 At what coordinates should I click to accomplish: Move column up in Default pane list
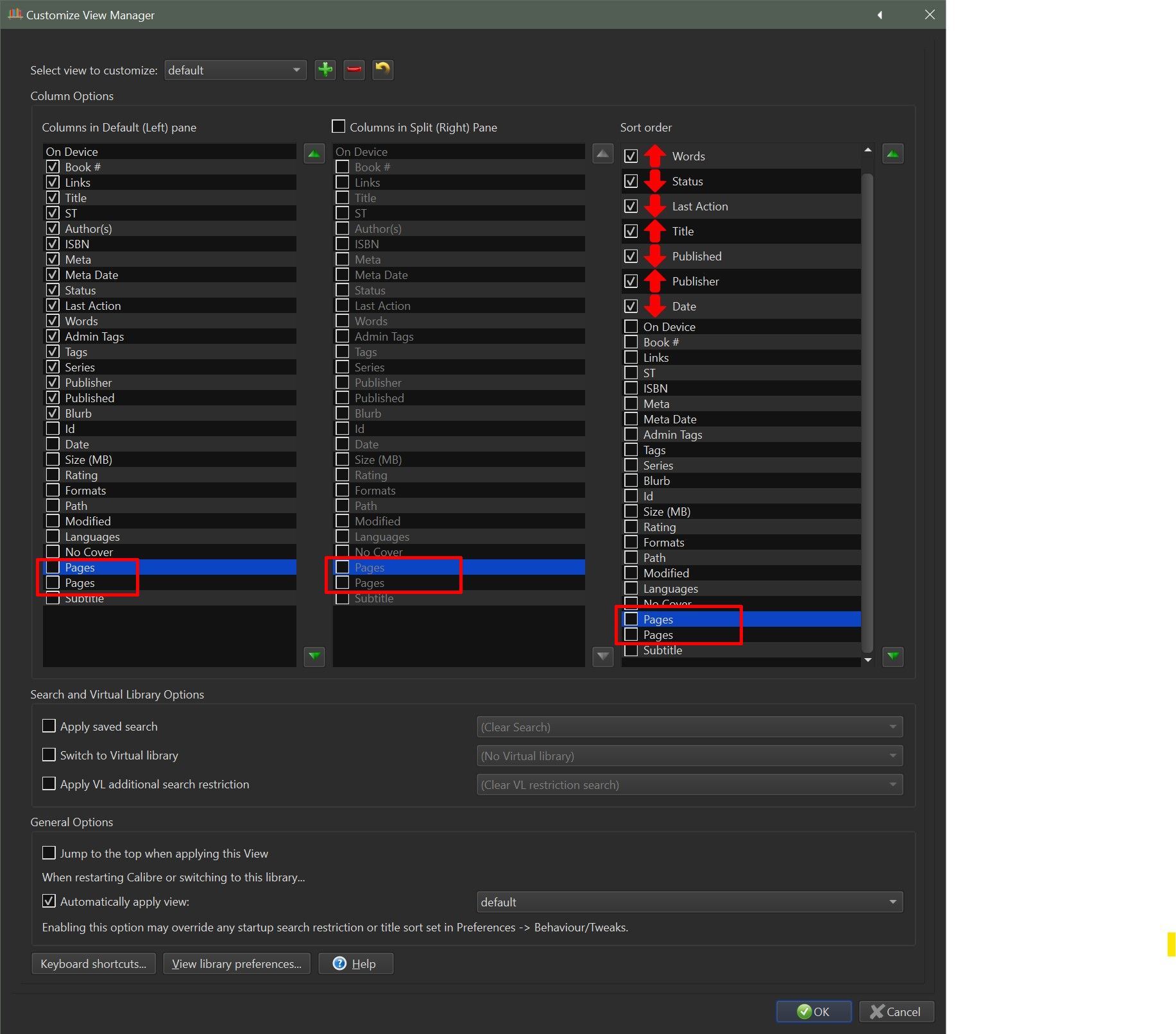314,154
